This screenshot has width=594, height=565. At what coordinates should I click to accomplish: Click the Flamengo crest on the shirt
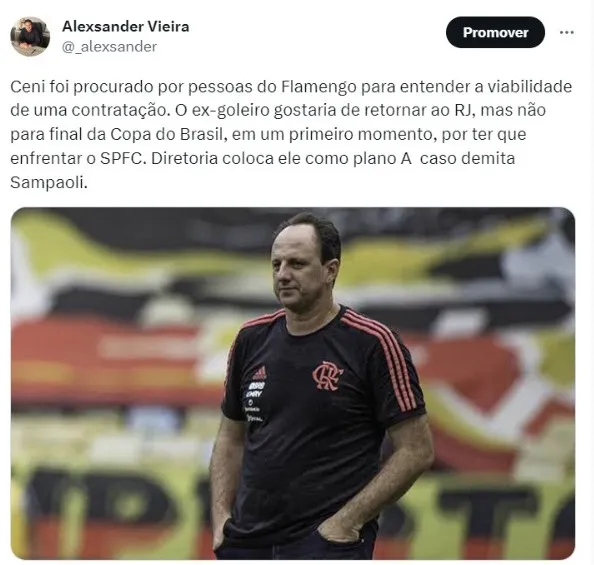pos(328,376)
